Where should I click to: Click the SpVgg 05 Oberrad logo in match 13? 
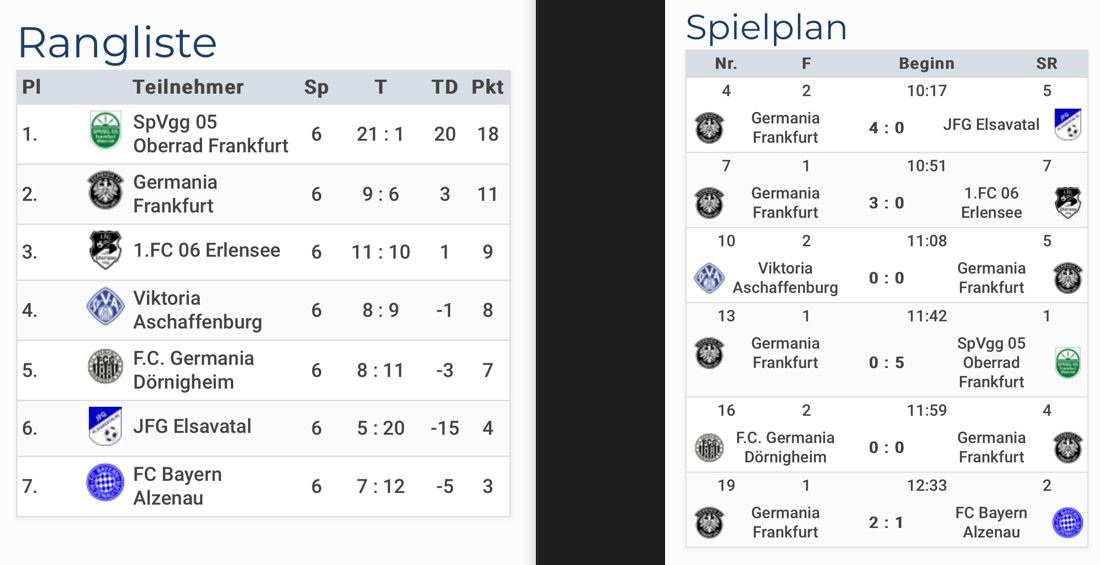tap(1068, 362)
